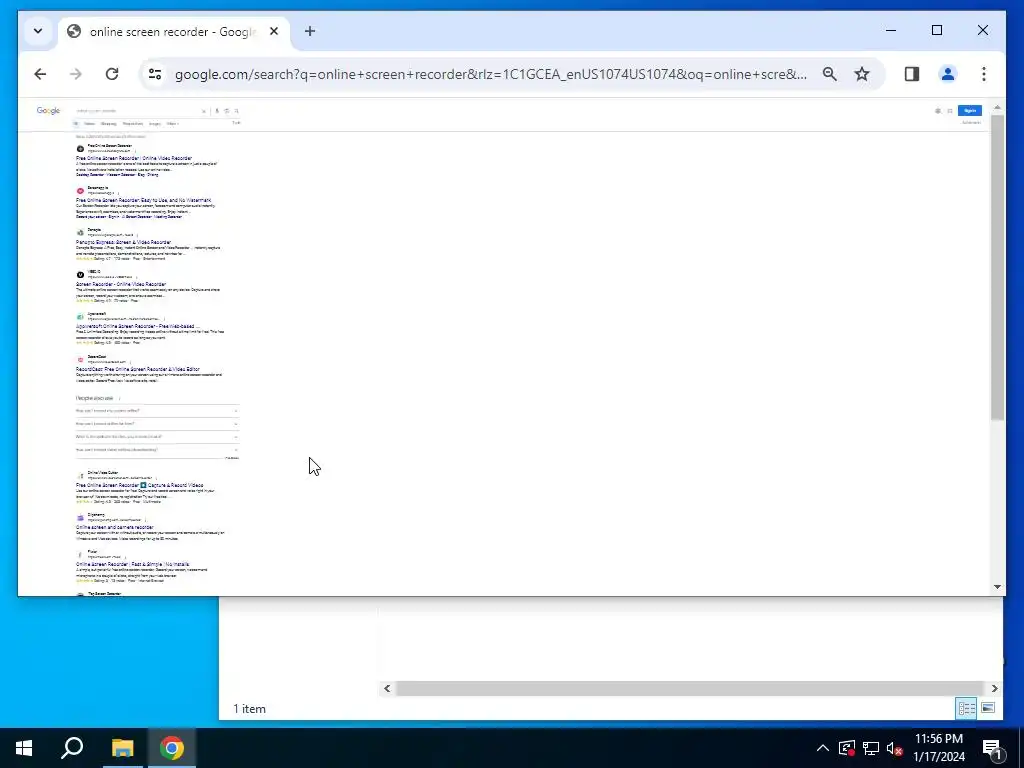The image size is (1024, 768).
Task: Show hidden system tray icons
Action: point(823,748)
